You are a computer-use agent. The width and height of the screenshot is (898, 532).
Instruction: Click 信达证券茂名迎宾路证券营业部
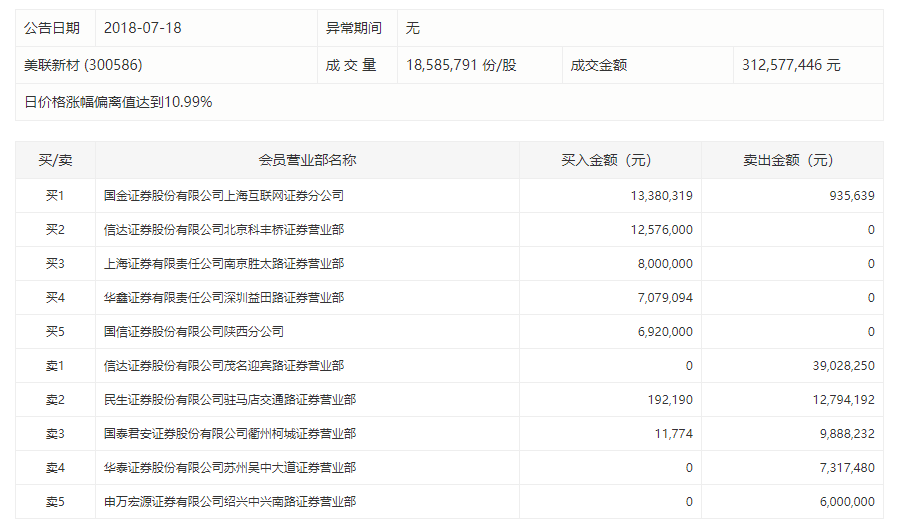[x=223, y=366]
